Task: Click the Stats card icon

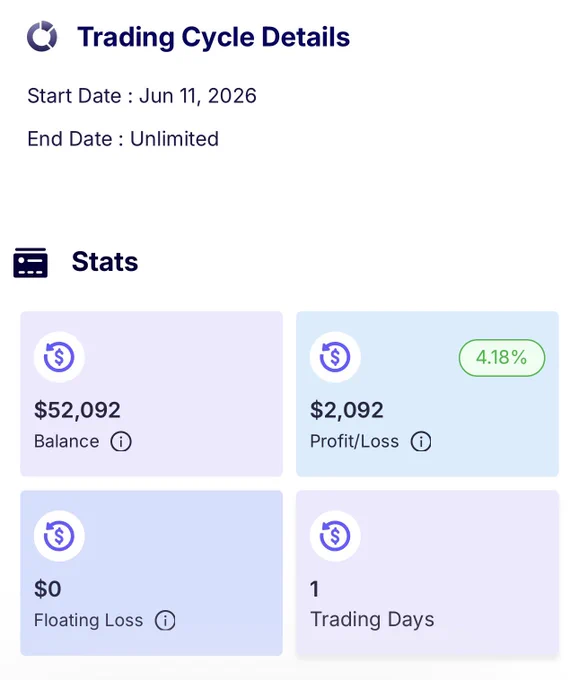Action: pos(30,262)
